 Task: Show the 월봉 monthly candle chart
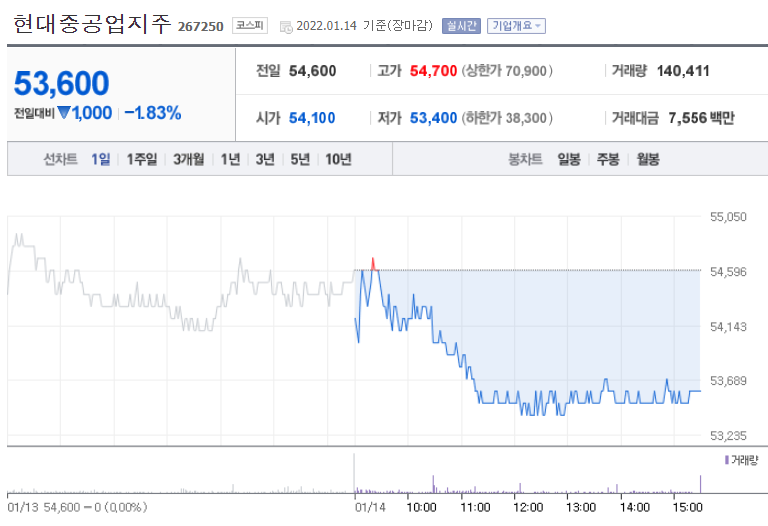(648, 159)
